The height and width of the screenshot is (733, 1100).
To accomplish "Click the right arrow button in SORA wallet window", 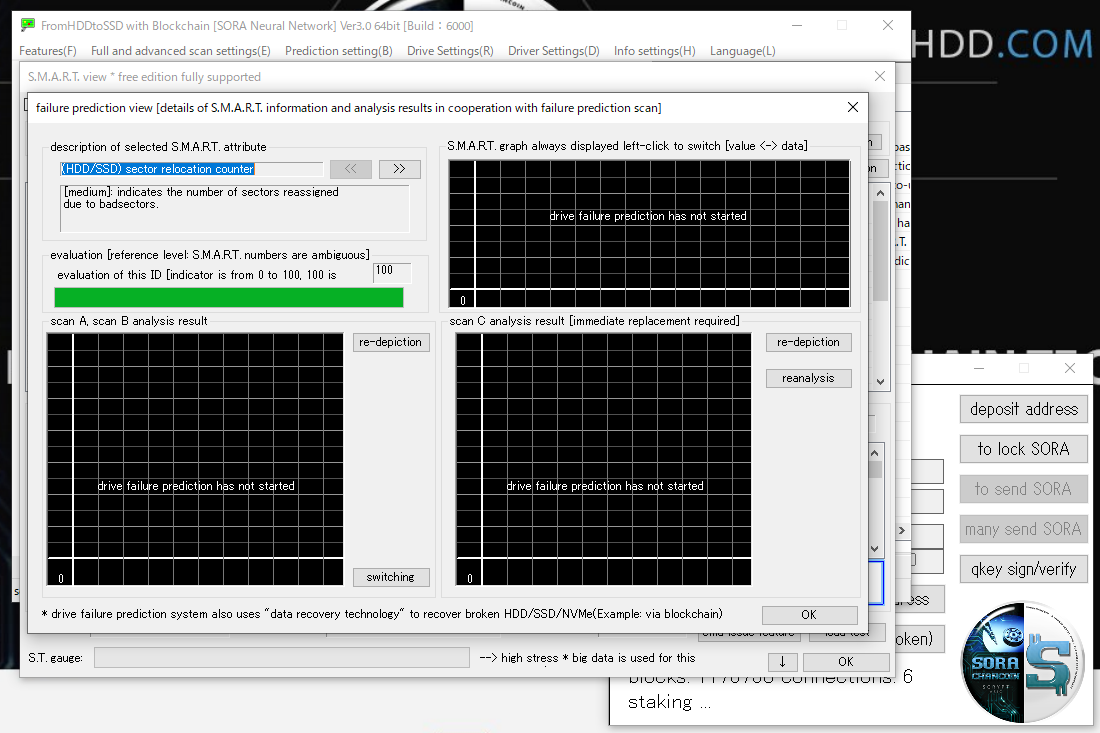I will point(902,531).
